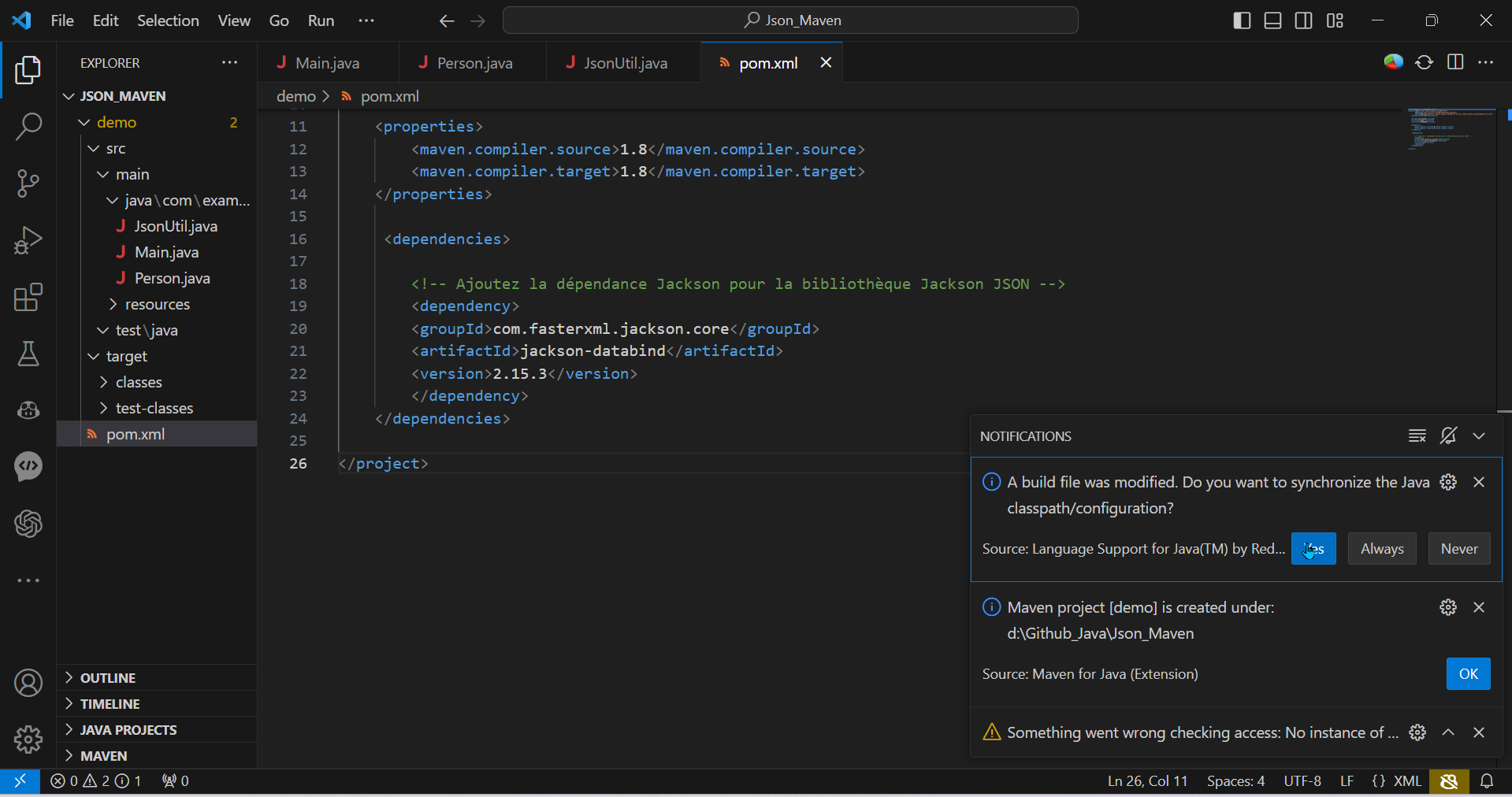This screenshot has height=797, width=1512.
Task: Open the Testing flask view
Action: tap(28, 354)
